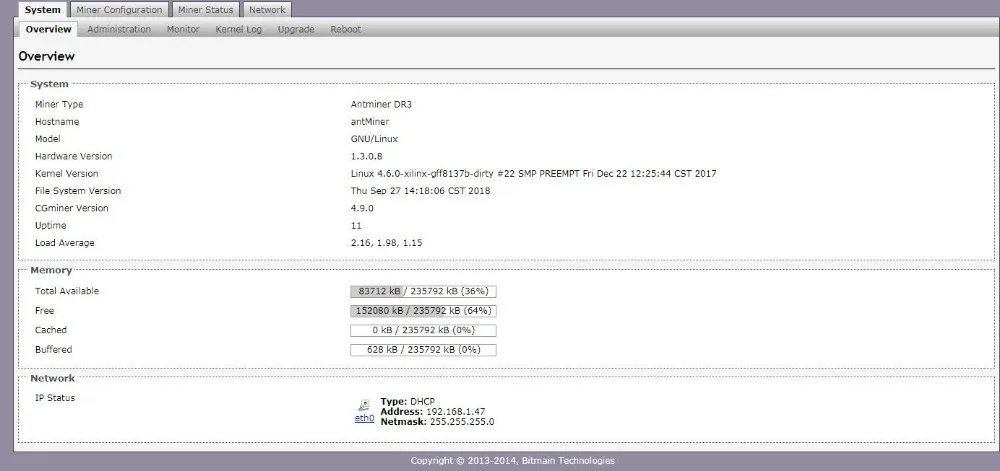View the Kernel Log sub-tab
The width and height of the screenshot is (1000, 471).
(239, 29)
